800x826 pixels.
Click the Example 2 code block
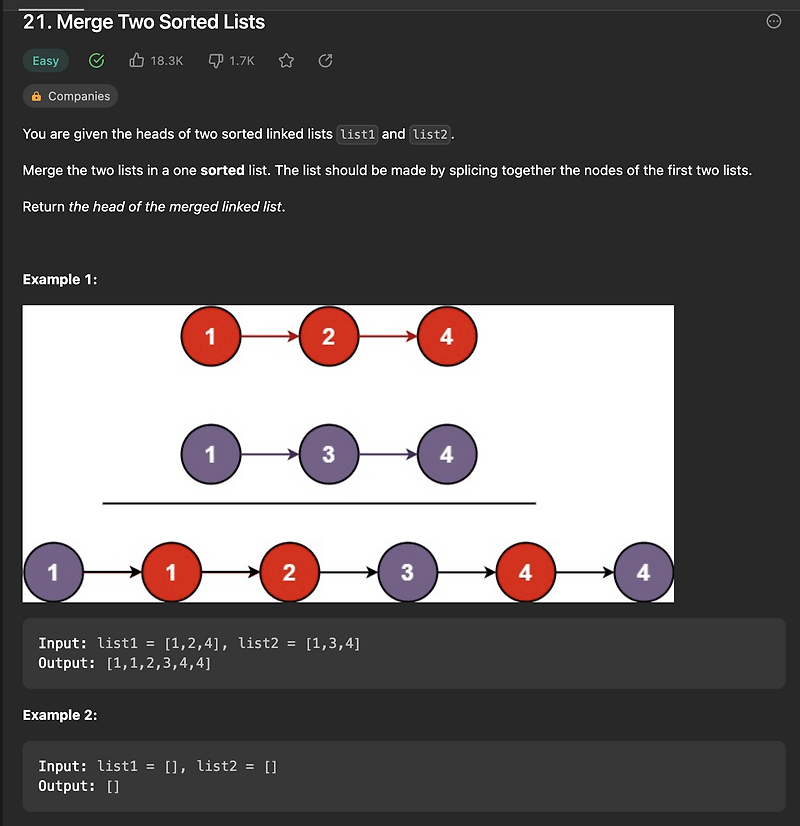pyautogui.click(x=404, y=776)
